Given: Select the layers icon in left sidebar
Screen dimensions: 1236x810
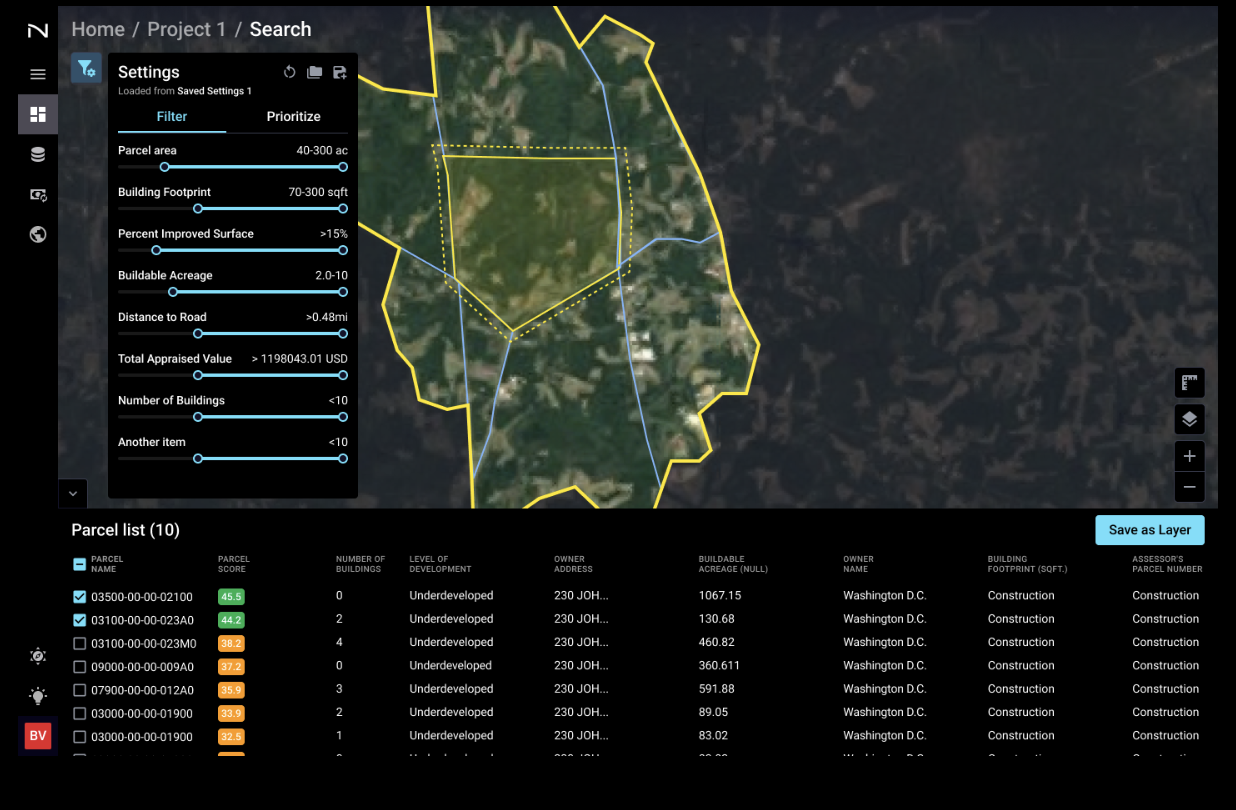Looking at the screenshot, I should 37,154.
